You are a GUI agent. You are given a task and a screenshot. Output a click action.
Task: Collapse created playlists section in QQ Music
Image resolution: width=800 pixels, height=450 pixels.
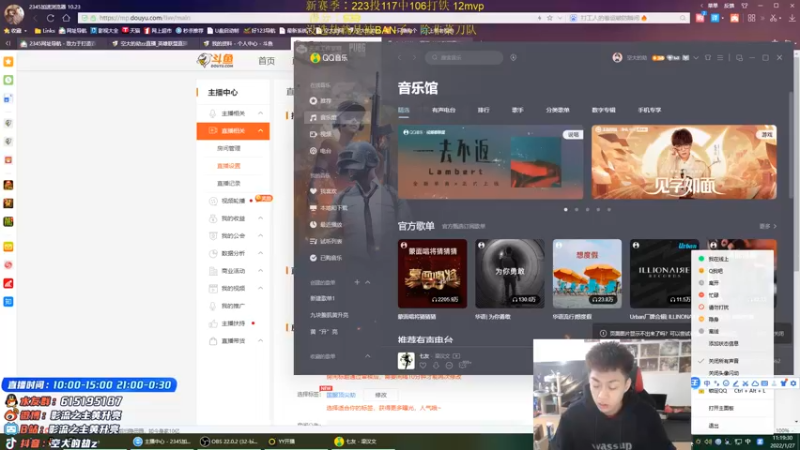coord(368,282)
